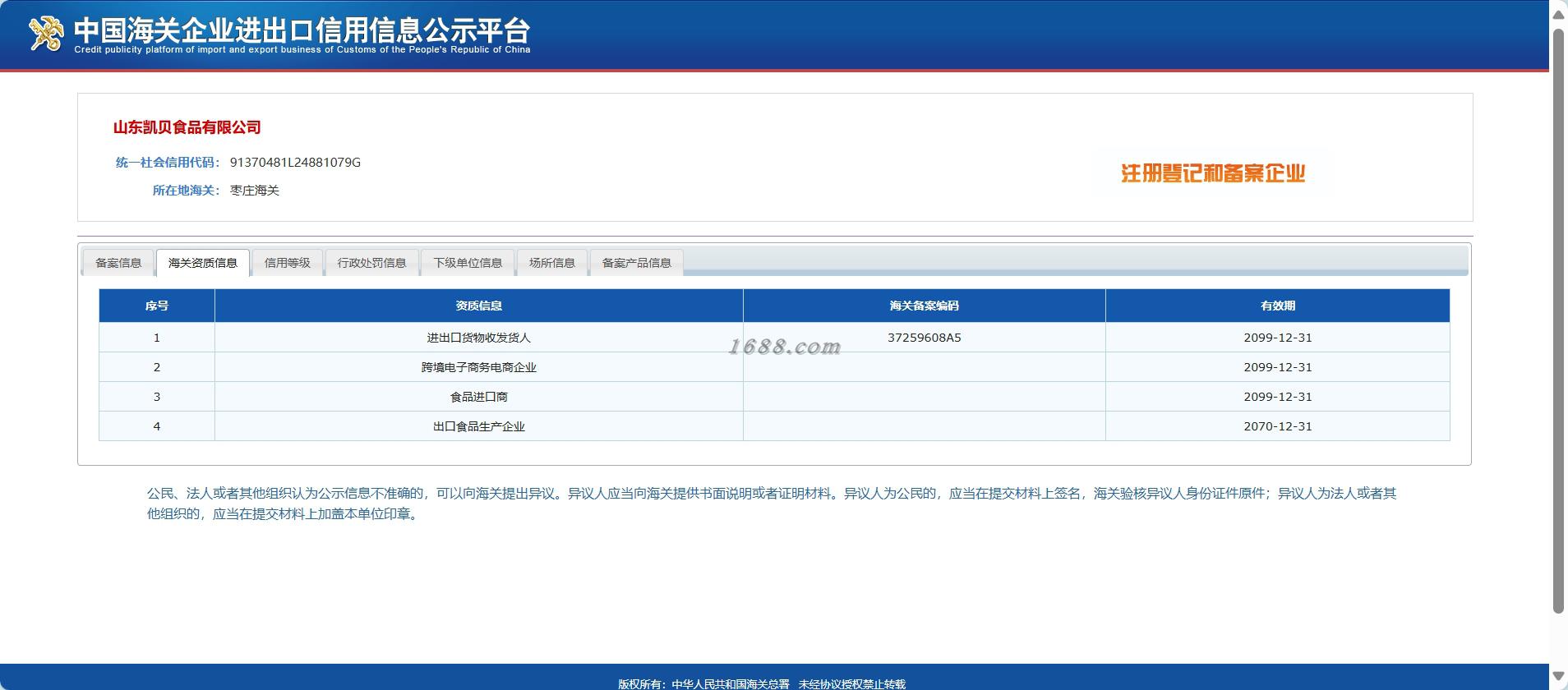Click the 出口食品生产企业 cell

(x=479, y=426)
